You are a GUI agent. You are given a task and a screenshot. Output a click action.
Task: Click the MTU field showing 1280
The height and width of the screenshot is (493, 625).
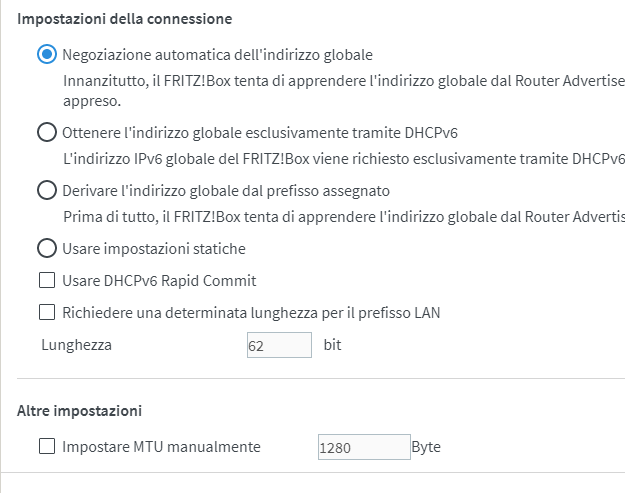(363, 447)
